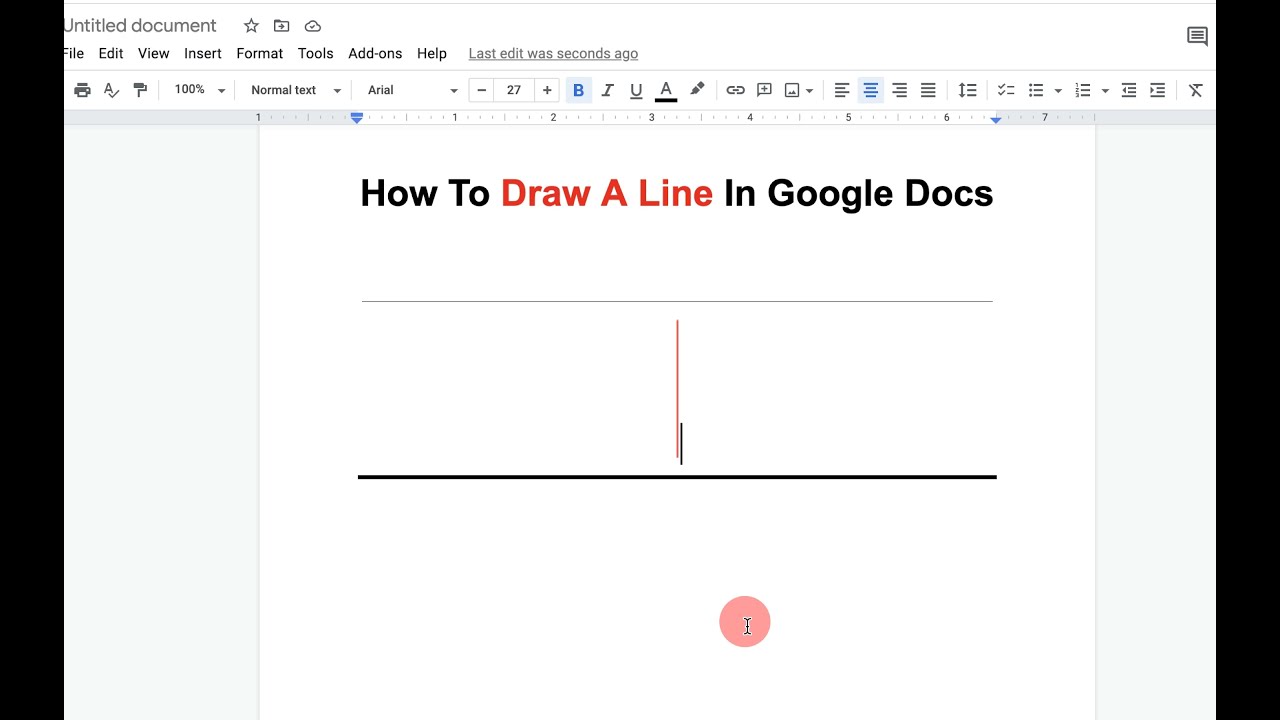Open comment history icon
This screenshot has height=720, width=1280.
1197,37
